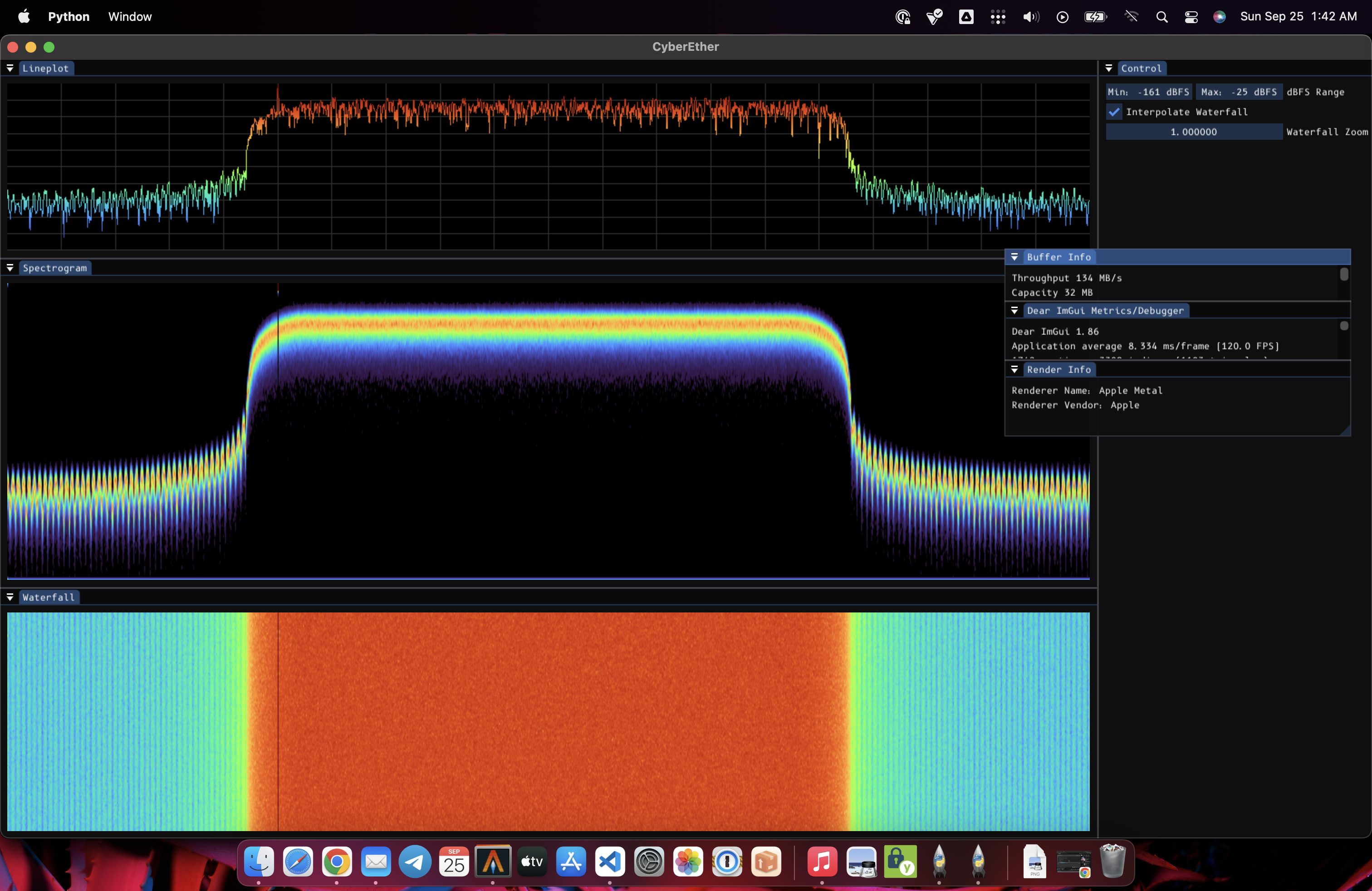The image size is (1372, 891).
Task: Collapse the Render Info section
Action: tap(1014, 369)
